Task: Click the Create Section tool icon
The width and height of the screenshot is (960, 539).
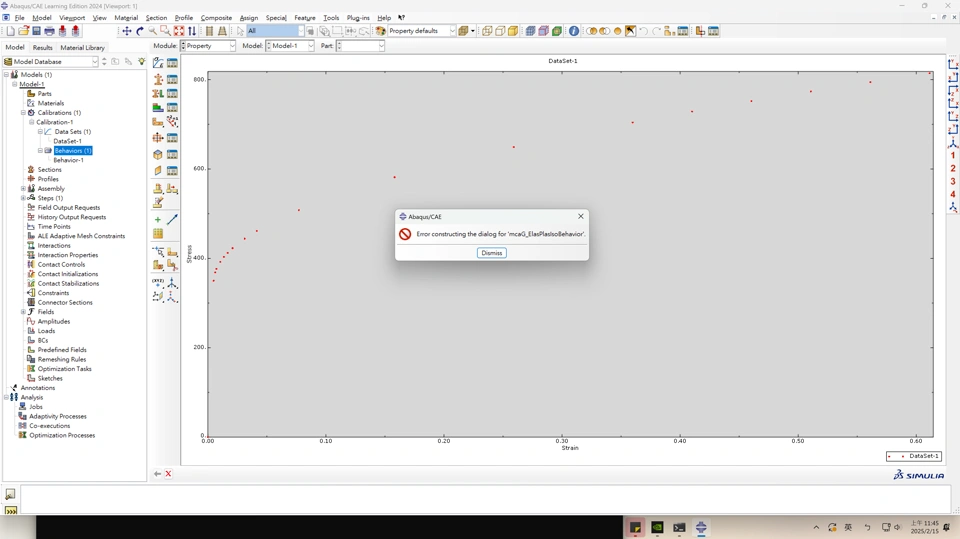Action: tap(158, 79)
